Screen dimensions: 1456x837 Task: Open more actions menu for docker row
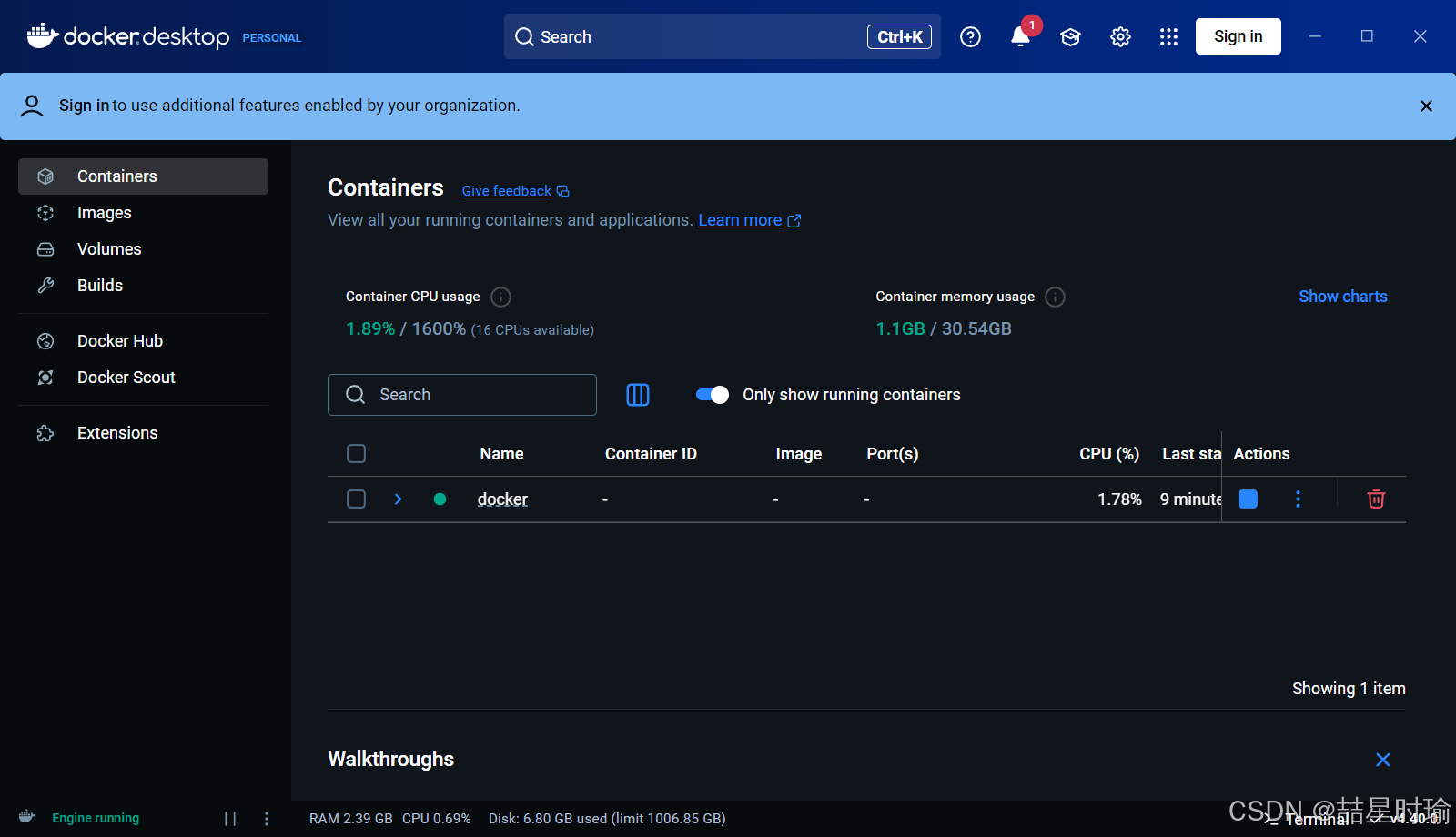pos(1298,499)
